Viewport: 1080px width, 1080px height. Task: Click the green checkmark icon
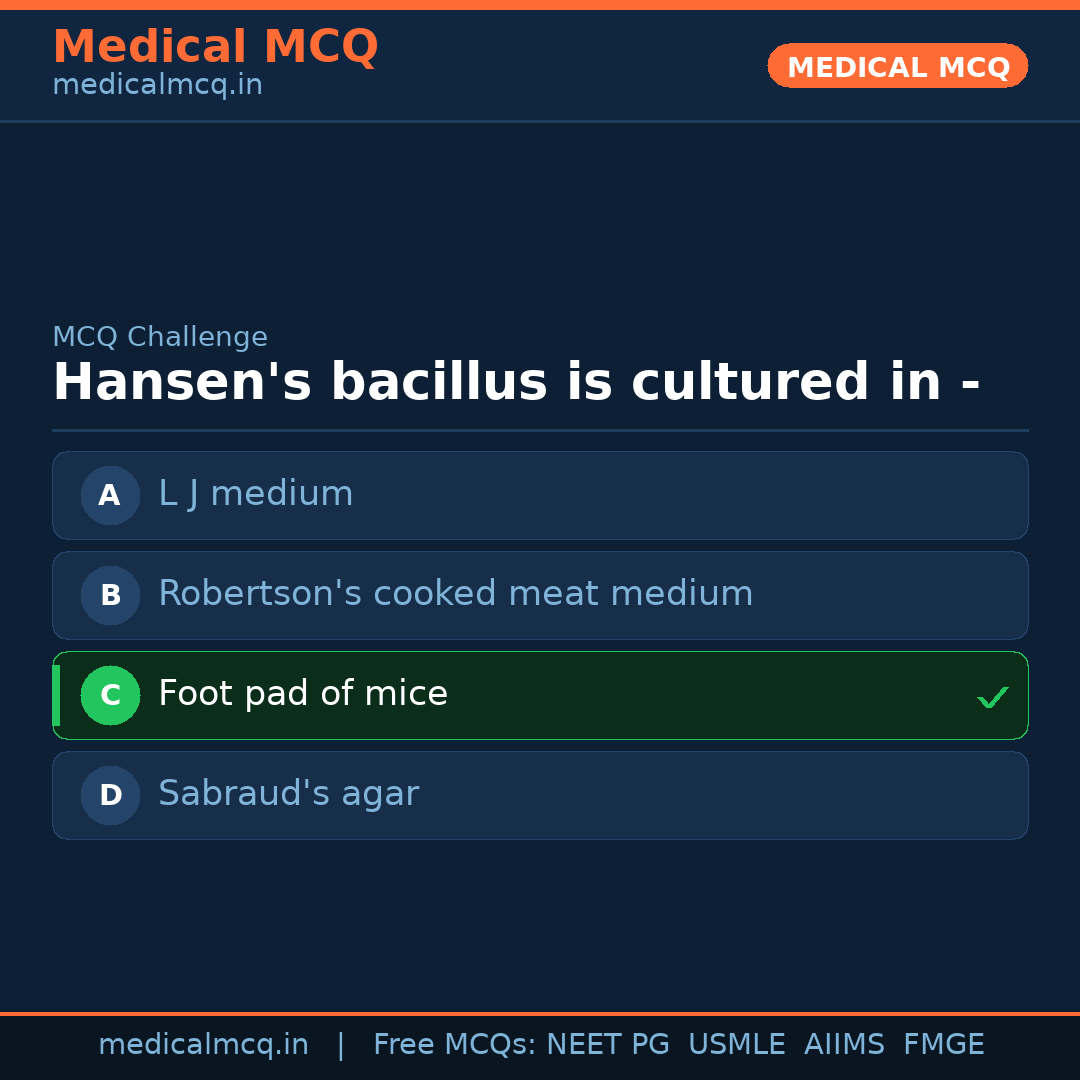pos(992,697)
